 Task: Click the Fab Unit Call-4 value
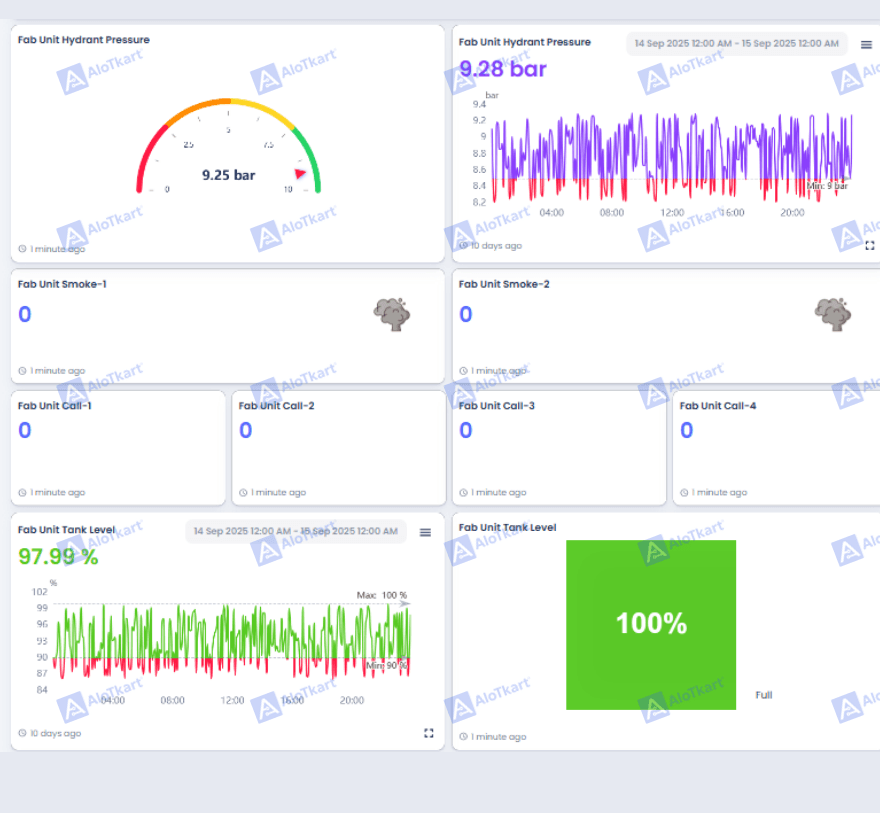(x=687, y=430)
